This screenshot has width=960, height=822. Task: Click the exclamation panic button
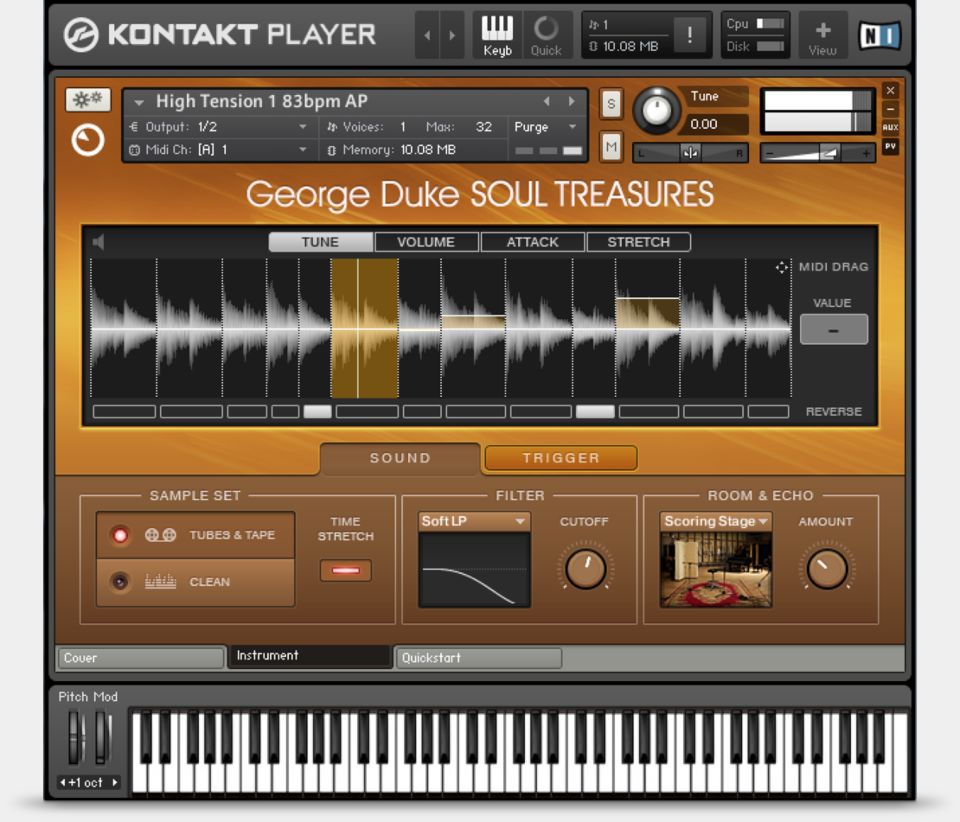(x=689, y=35)
